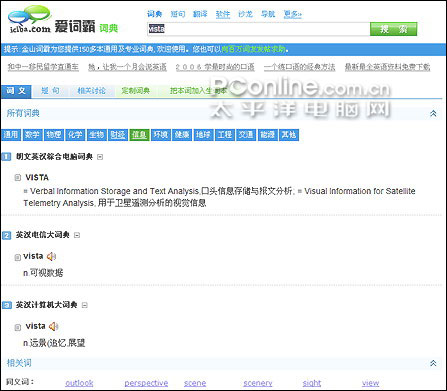Click the number 1 badge beside 明文英汉综合电脑词典

6,156
